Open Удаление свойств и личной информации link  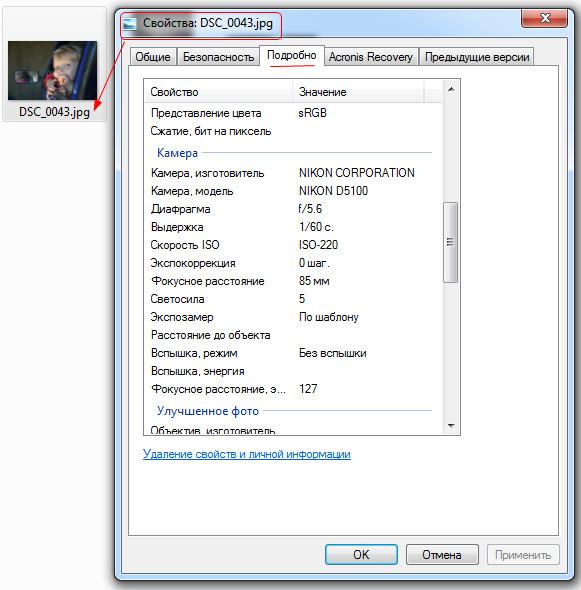(x=247, y=454)
